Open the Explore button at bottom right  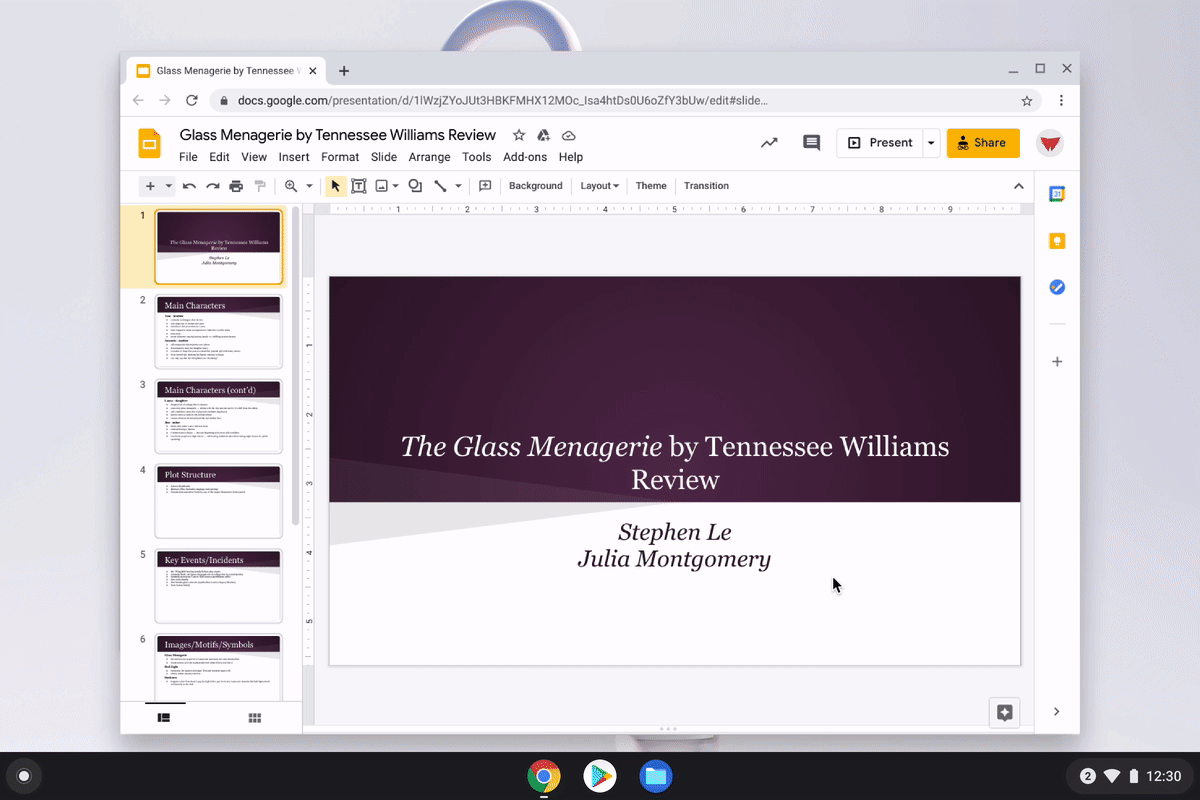(1005, 712)
